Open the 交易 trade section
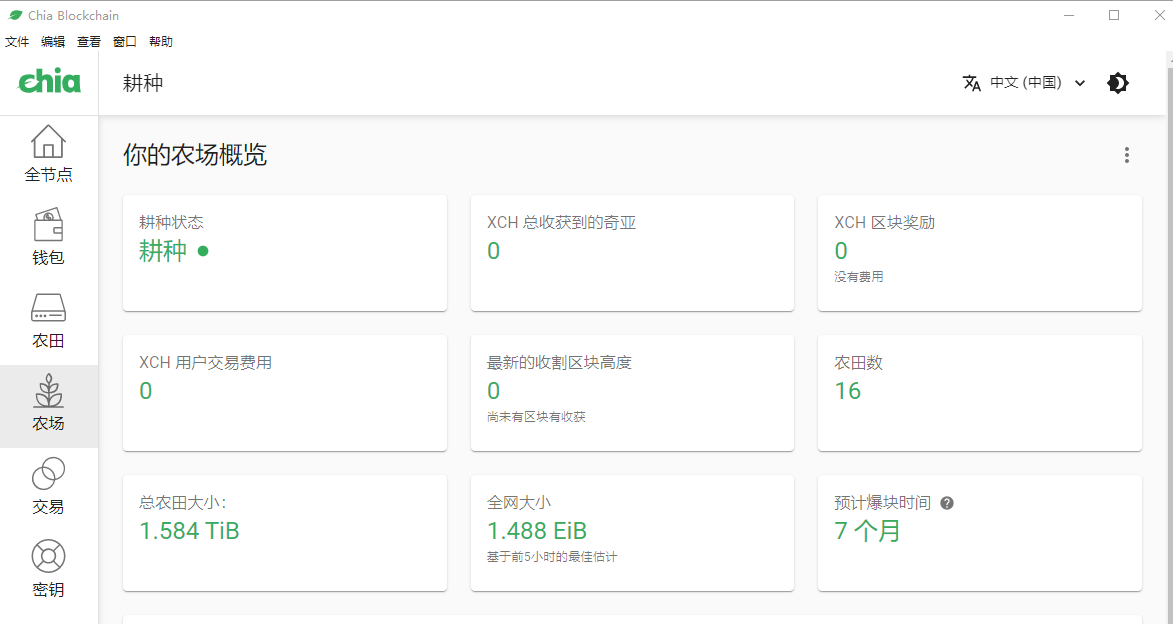Viewport: 1173px width, 624px height. click(49, 486)
